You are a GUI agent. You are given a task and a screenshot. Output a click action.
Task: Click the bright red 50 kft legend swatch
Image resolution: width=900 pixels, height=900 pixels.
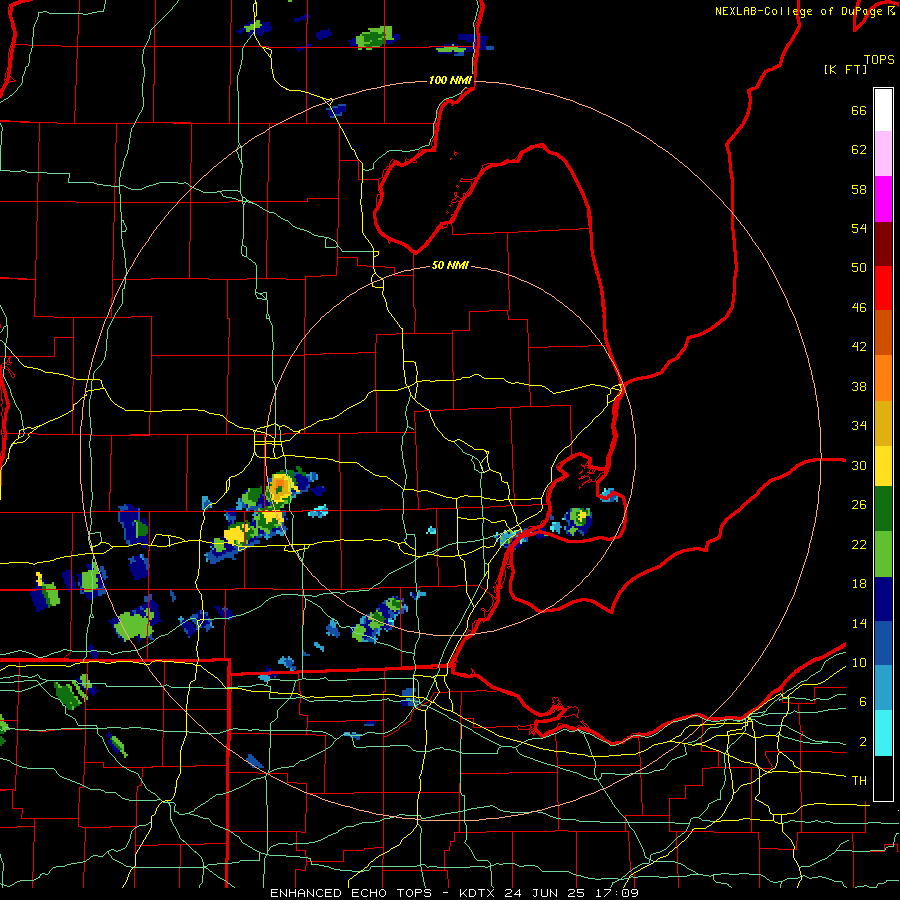coord(883,288)
